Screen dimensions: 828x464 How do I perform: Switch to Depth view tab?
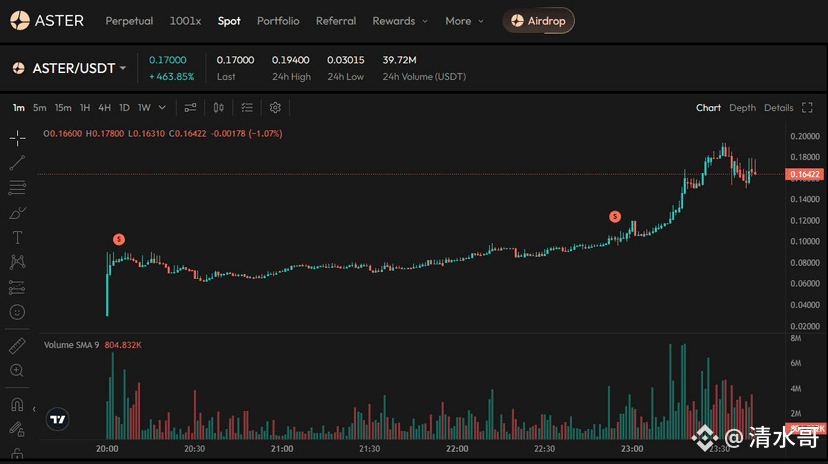tap(742, 108)
